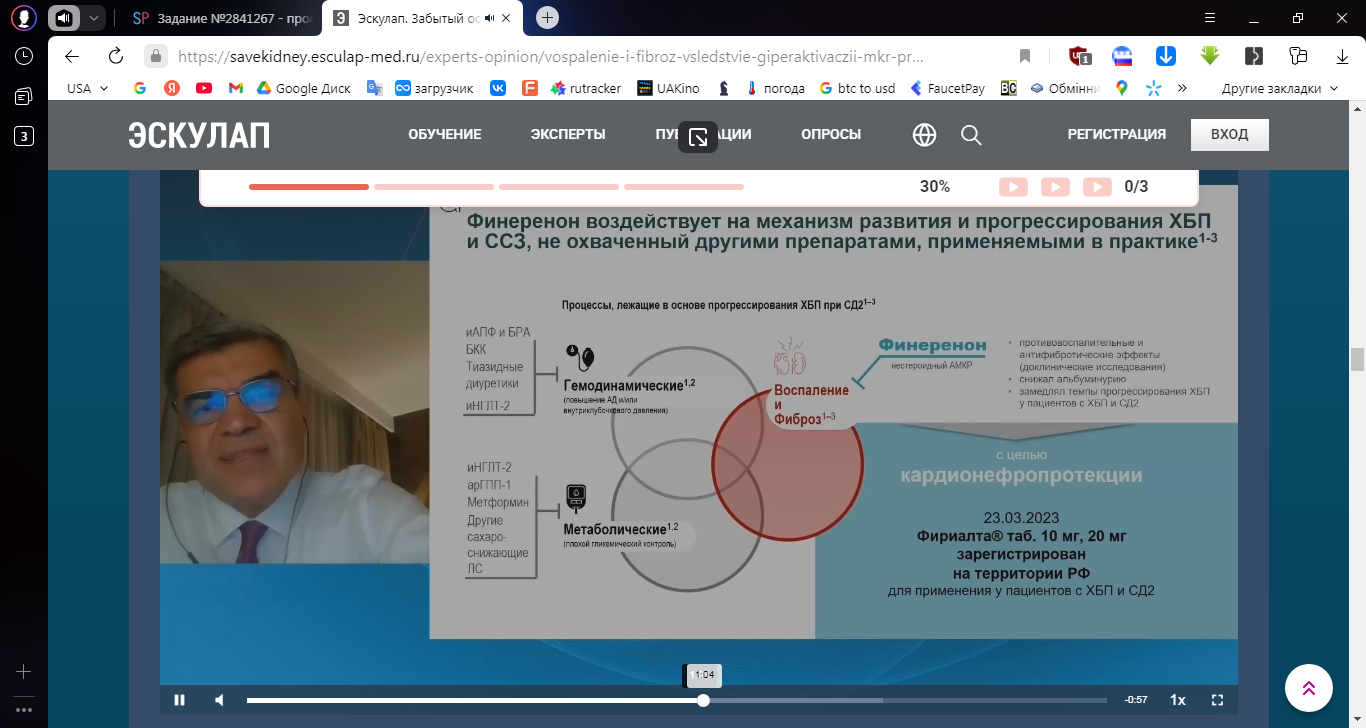The width and height of the screenshot is (1366, 728).
Task: Enter fullscreen video mode
Action: (1217, 700)
